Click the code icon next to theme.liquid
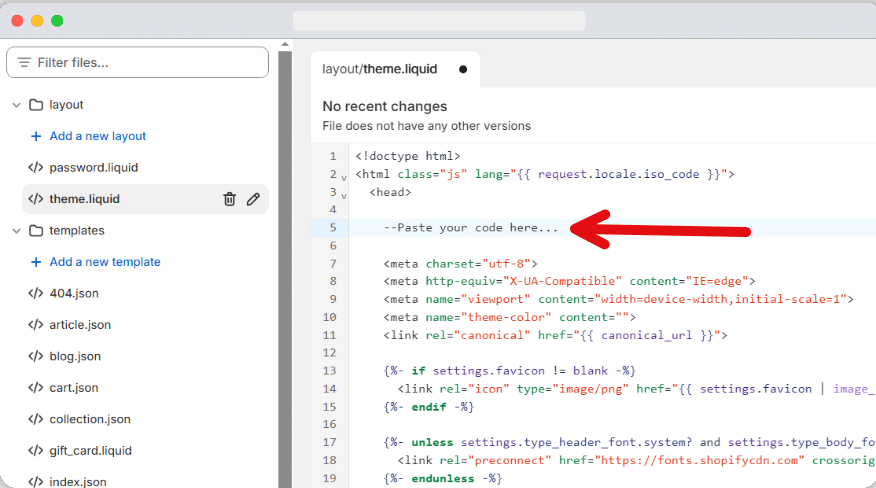 click(36, 199)
